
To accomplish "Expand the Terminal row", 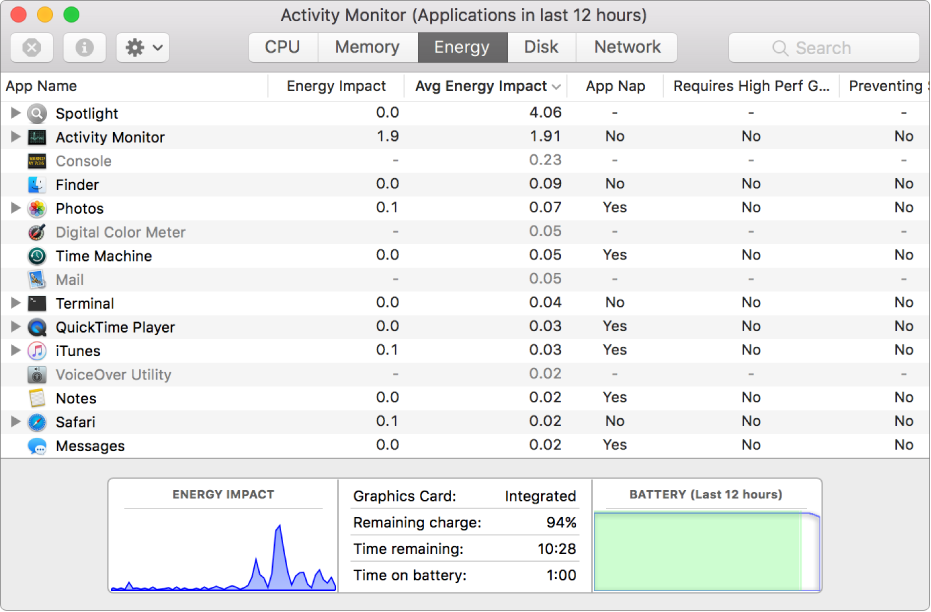I will click(15, 303).
